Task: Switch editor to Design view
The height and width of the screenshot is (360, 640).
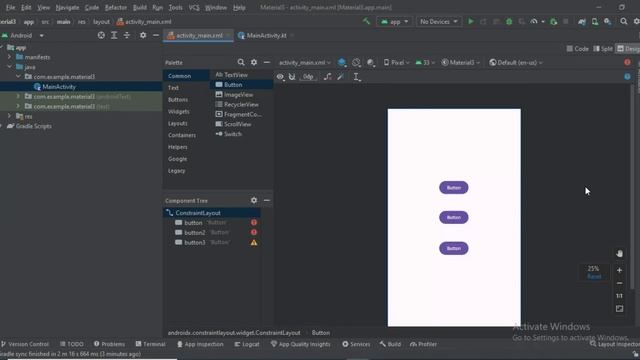Action: click(628, 49)
